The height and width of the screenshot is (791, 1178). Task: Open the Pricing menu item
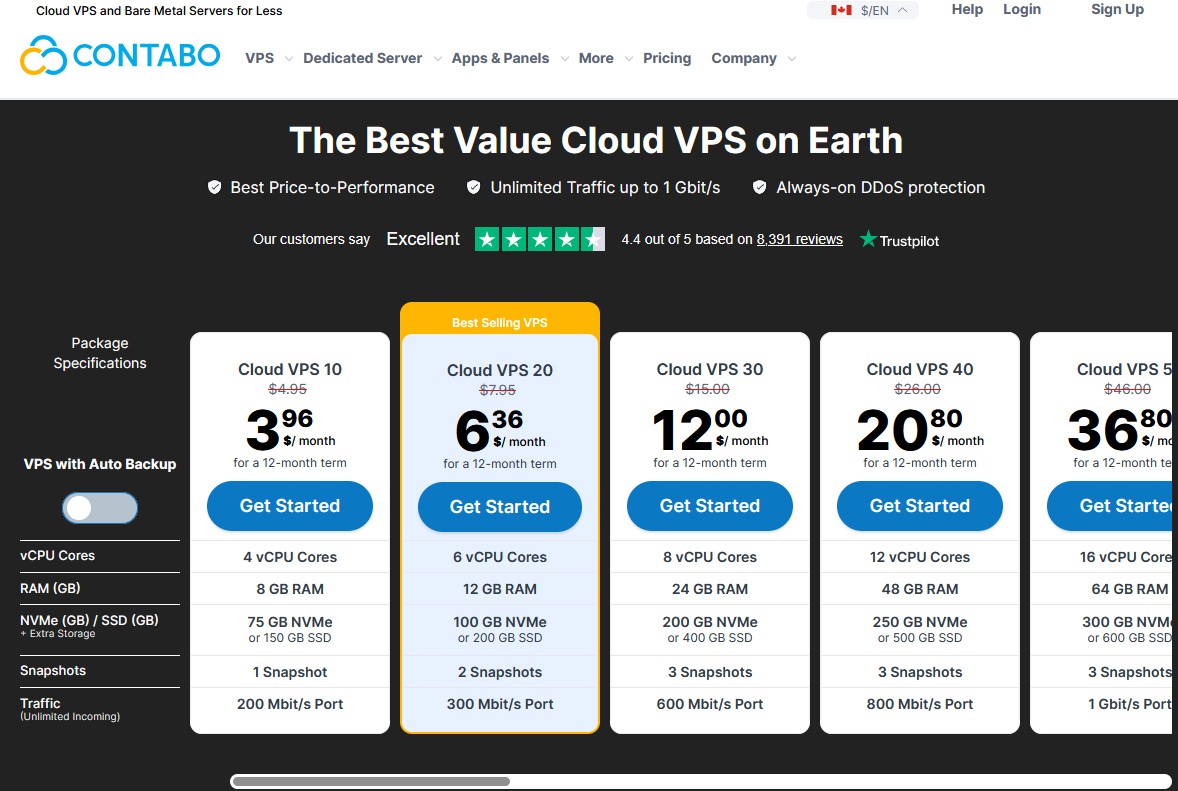[x=667, y=58]
